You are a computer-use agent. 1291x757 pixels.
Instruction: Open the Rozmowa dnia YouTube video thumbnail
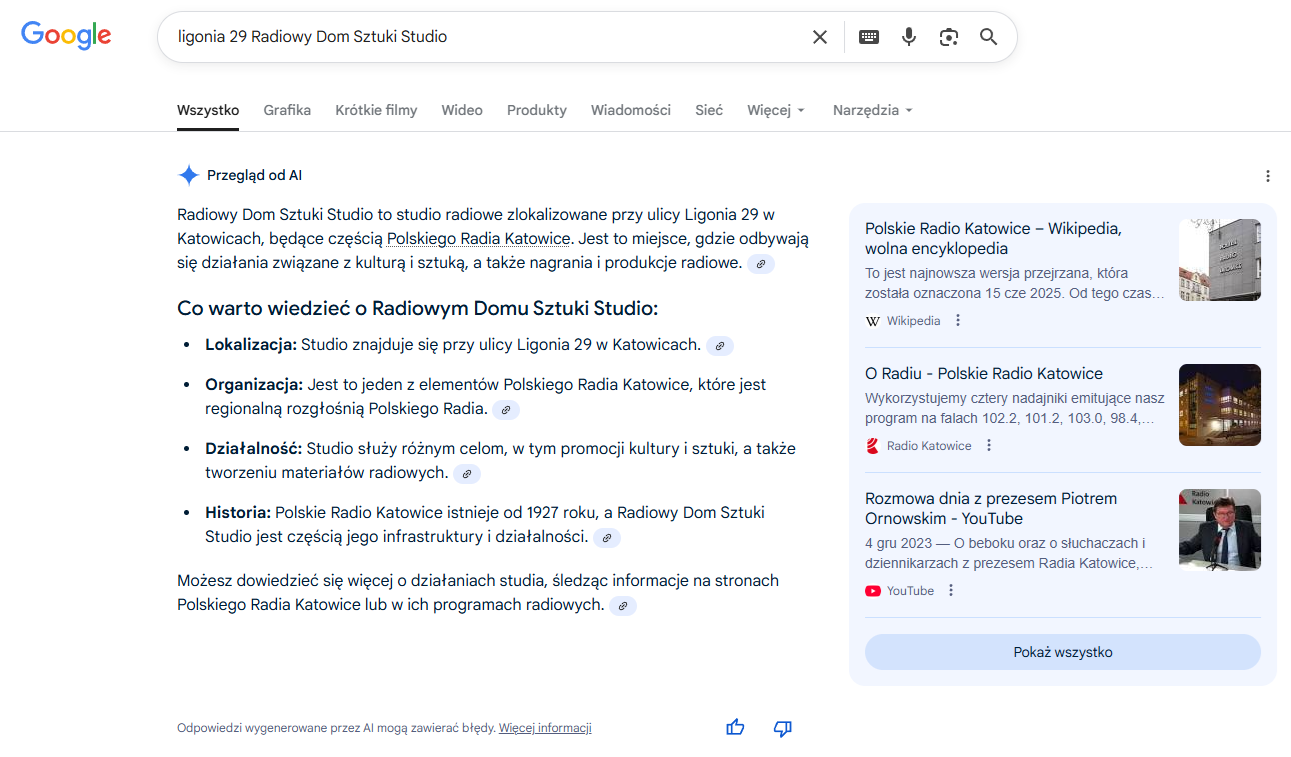pos(1219,530)
